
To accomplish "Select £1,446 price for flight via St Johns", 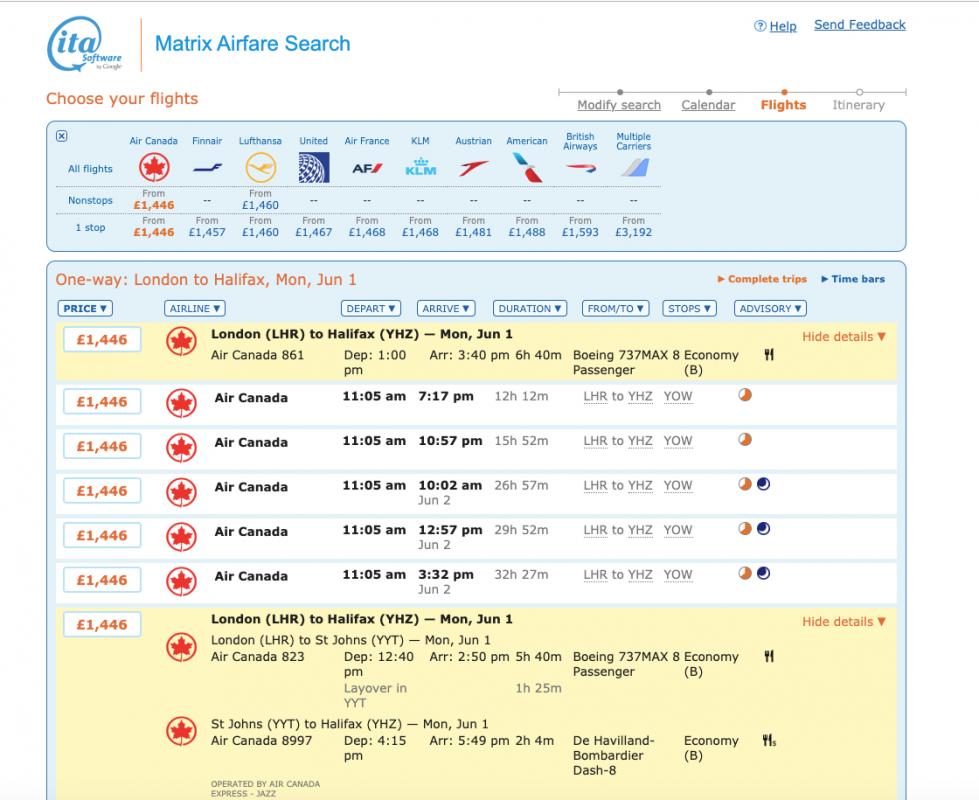I will click(102, 625).
